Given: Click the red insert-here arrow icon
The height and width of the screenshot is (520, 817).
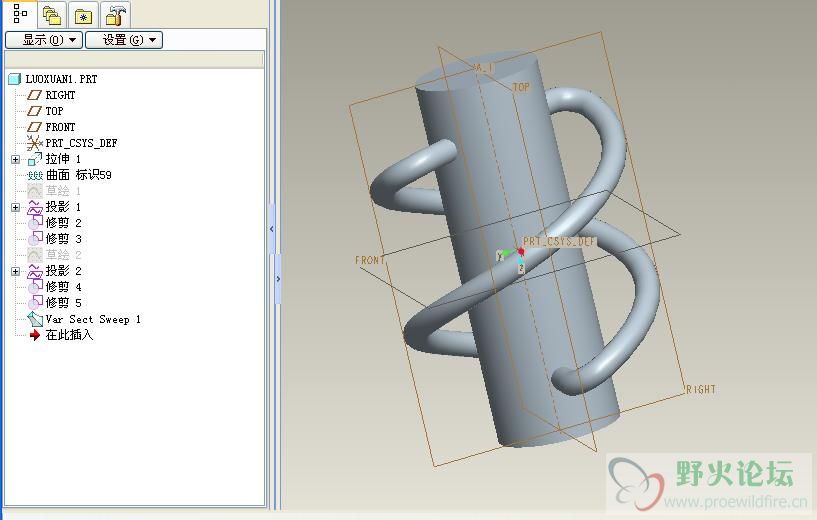Looking at the screenshot, I should 35,335.
